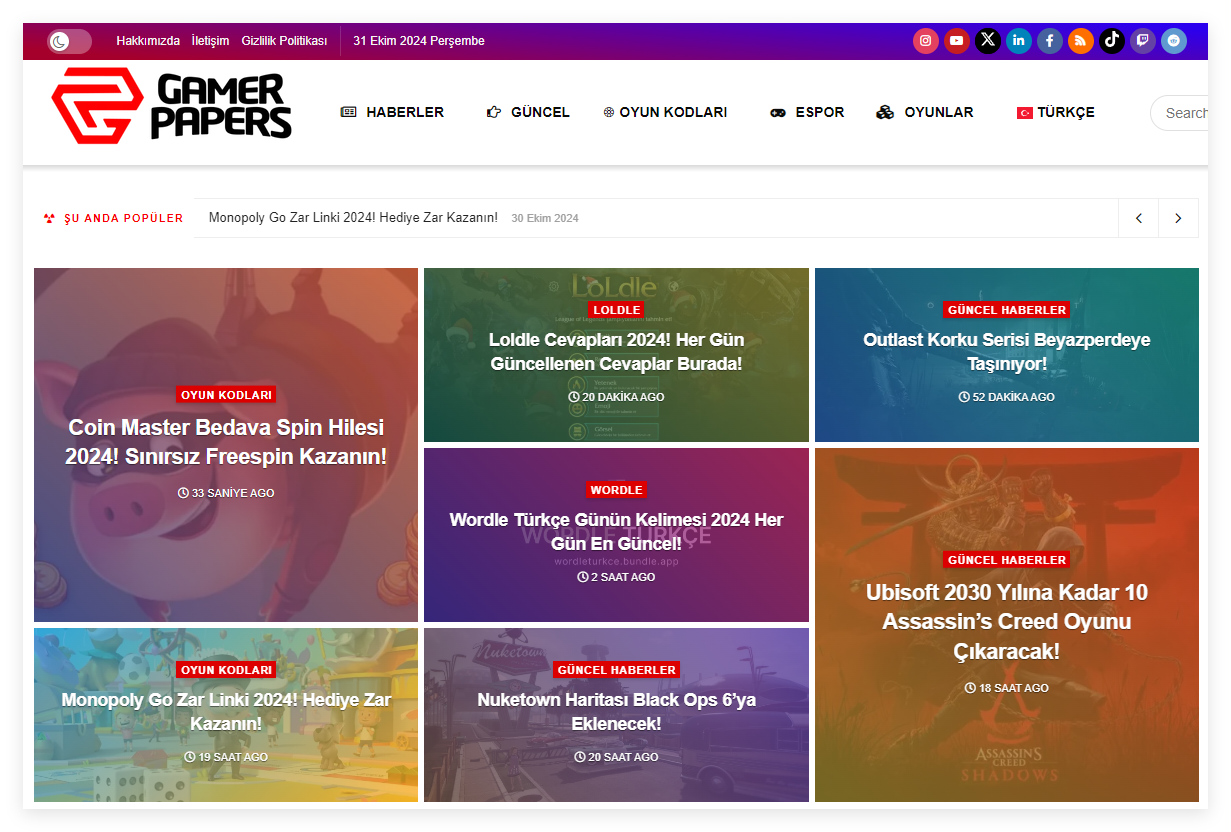Click the LinkedIn icon
The height and width of the screenshot is (832, 1231).
click(x=1019, y=41)
